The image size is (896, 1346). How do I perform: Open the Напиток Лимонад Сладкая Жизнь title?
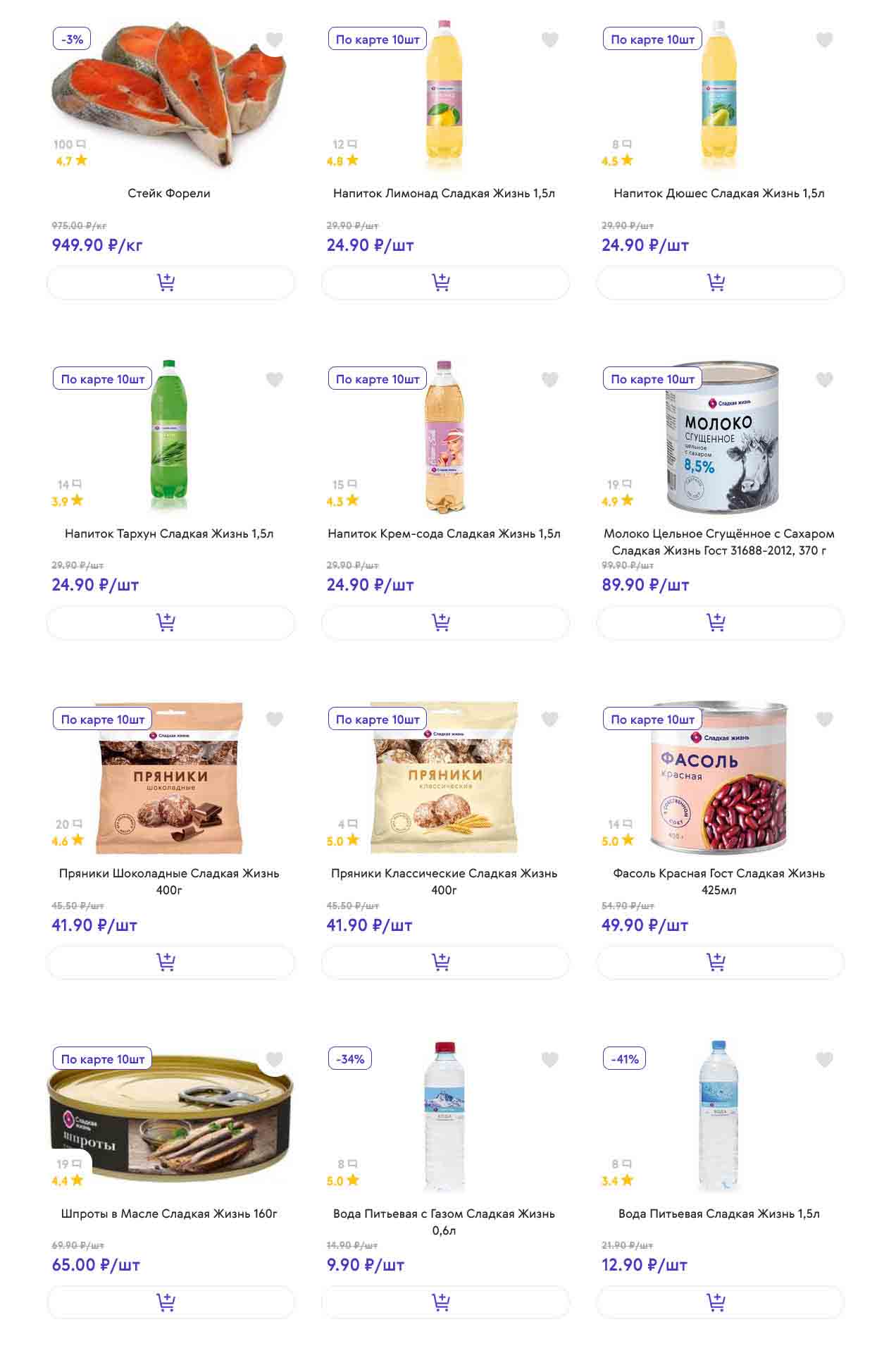[x=444, y=193]
